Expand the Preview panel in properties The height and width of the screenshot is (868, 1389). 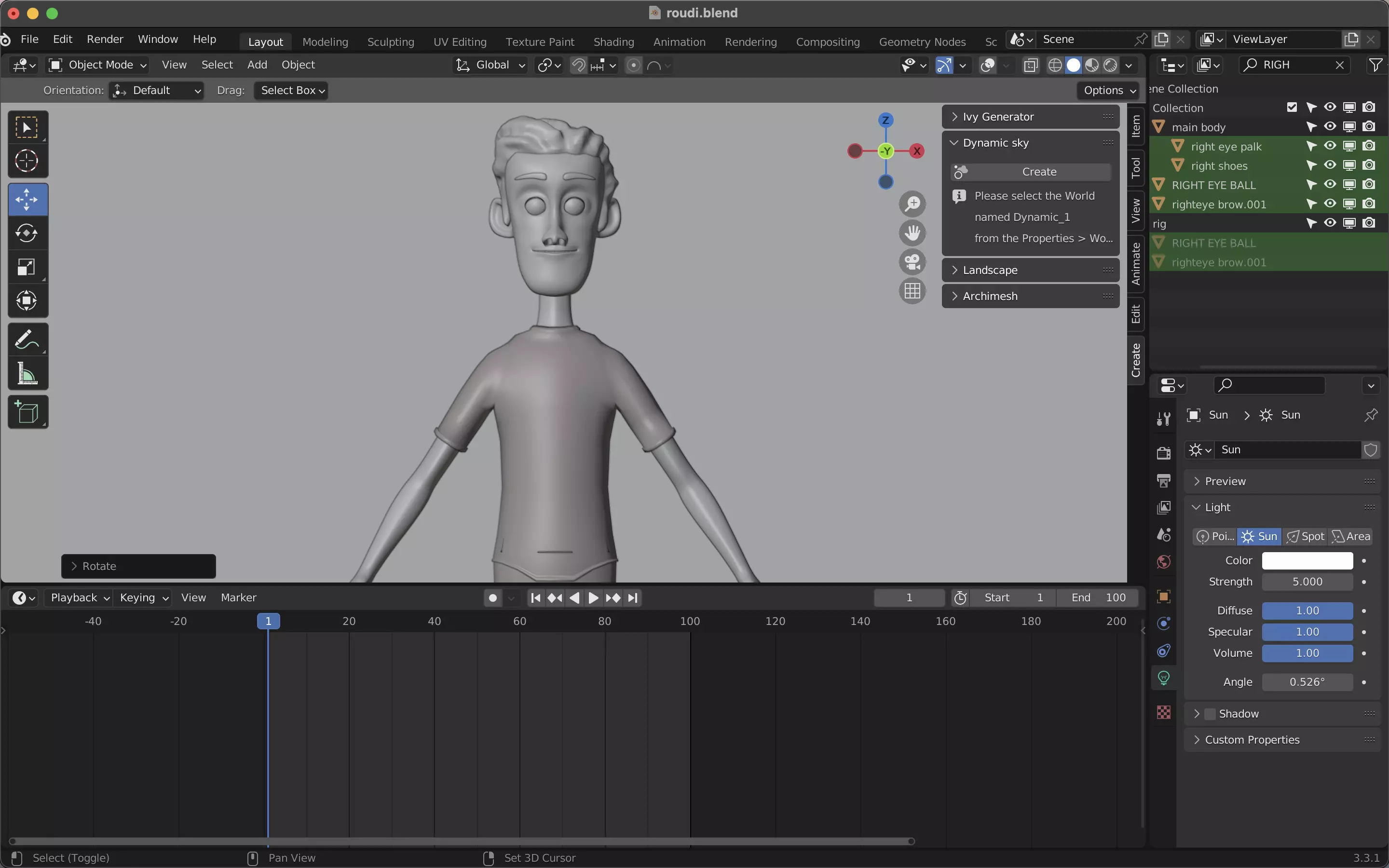coord(1281,481)
